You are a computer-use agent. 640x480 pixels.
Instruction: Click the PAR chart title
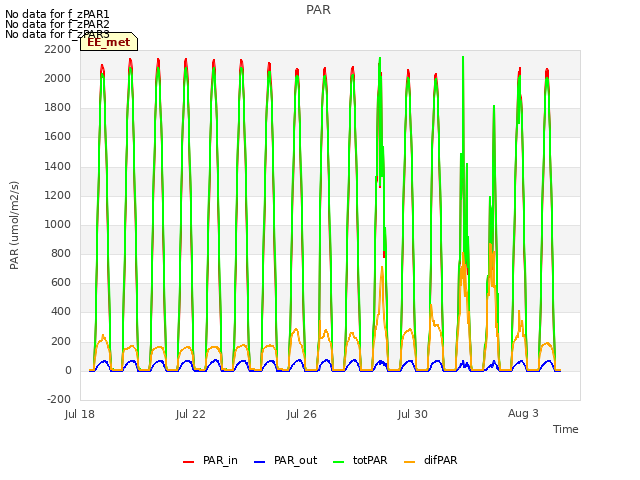318,10
